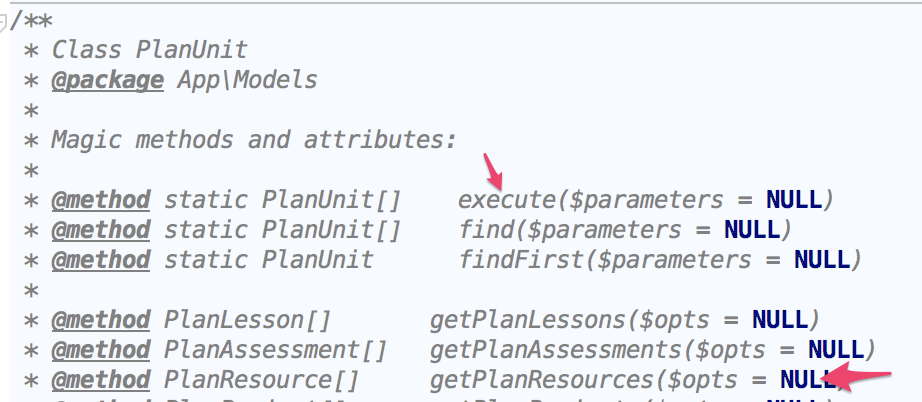This screenshot has width=922, height=402.
Task: Click @method tag on the findFirst line
Action: (100, 260)
